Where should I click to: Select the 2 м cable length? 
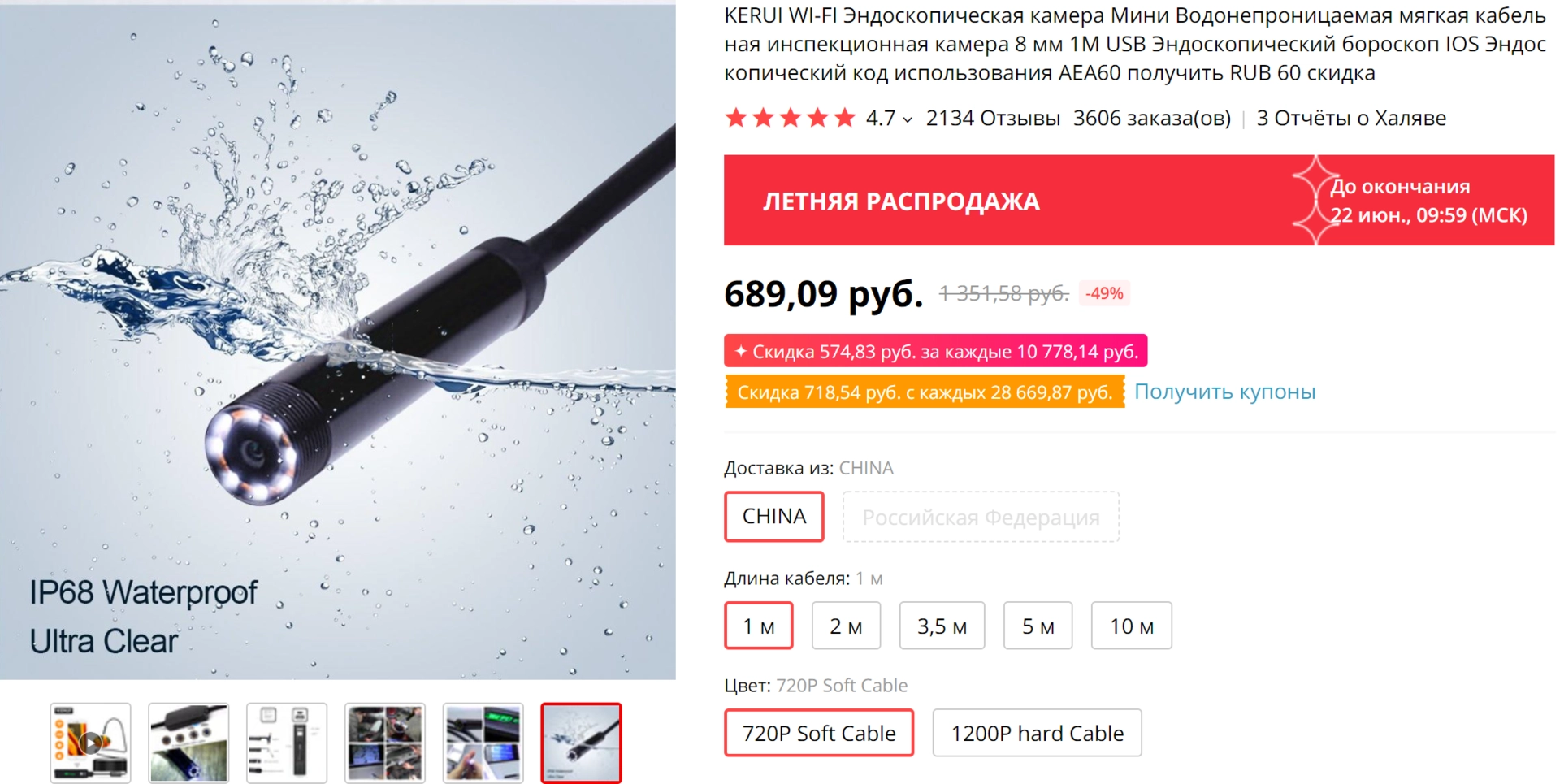click(x=846, y=626)
